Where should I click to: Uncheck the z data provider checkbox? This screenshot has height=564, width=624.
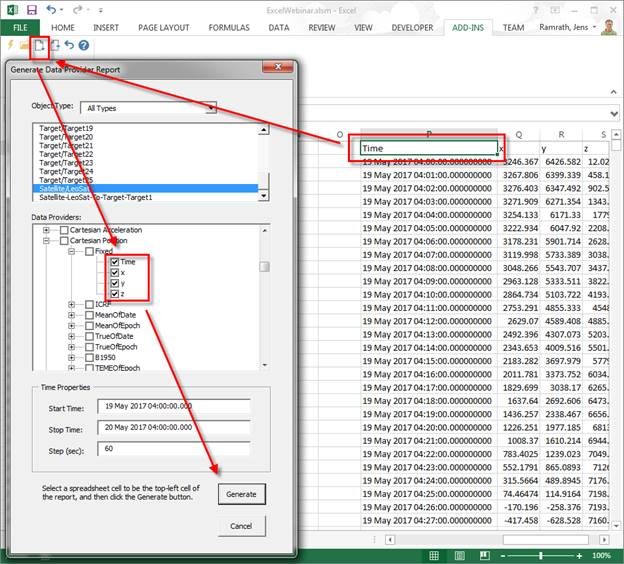(x=115, y=294)
